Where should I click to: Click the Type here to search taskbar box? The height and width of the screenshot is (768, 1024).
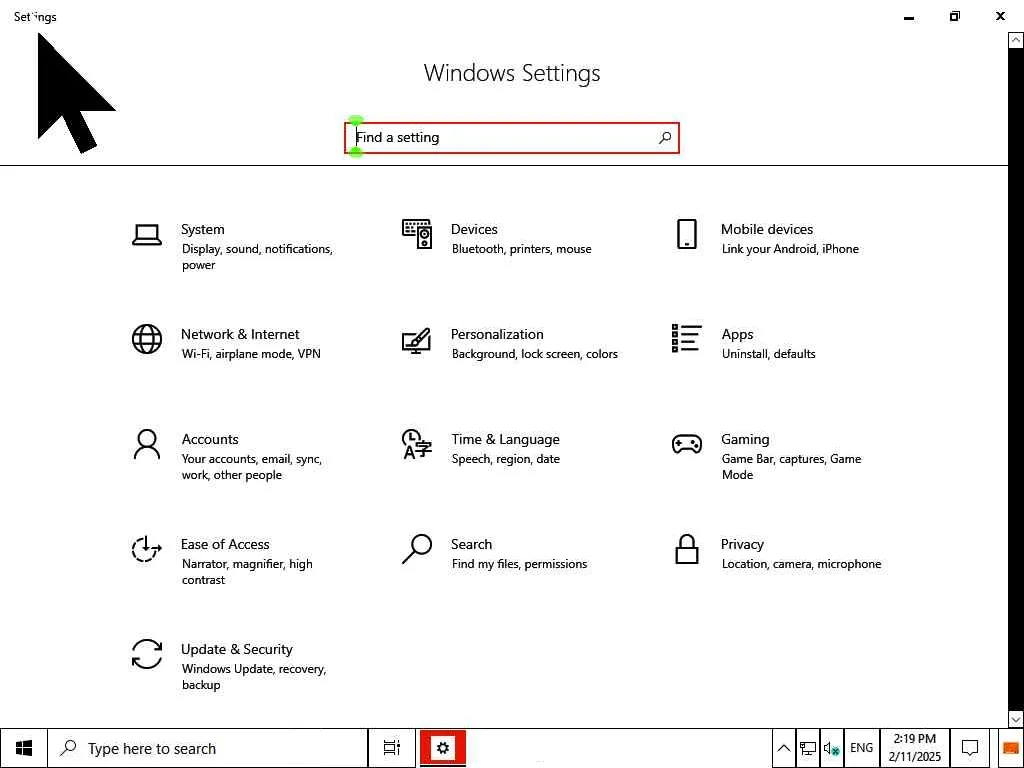point(208,748)
